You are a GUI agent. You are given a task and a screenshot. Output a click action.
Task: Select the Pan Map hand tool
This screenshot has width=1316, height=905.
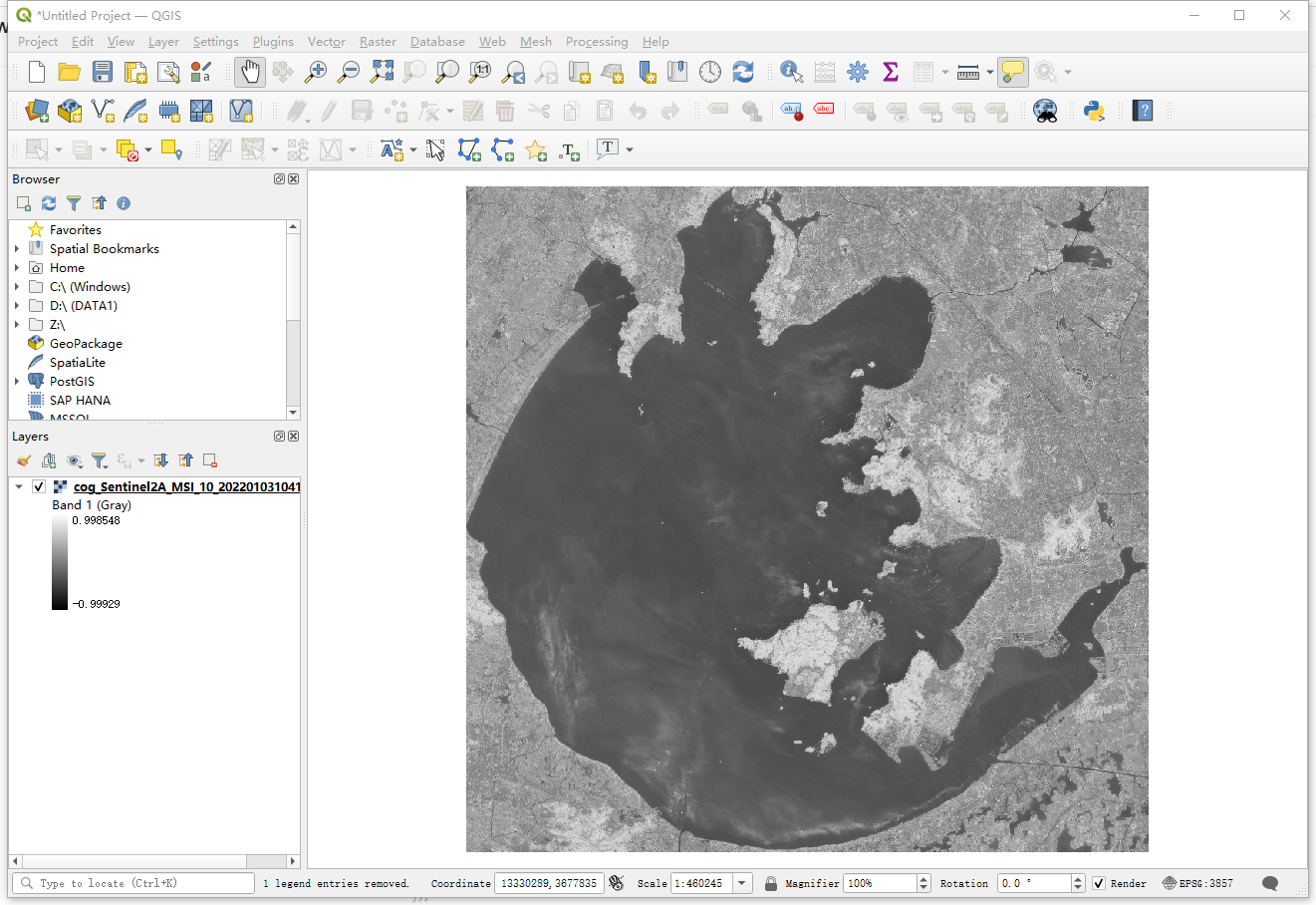click(x=249, y=72)
